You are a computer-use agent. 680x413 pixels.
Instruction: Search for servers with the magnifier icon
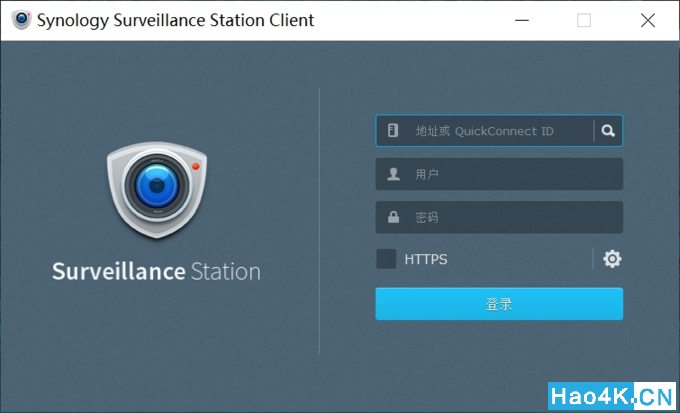point(608,131)
